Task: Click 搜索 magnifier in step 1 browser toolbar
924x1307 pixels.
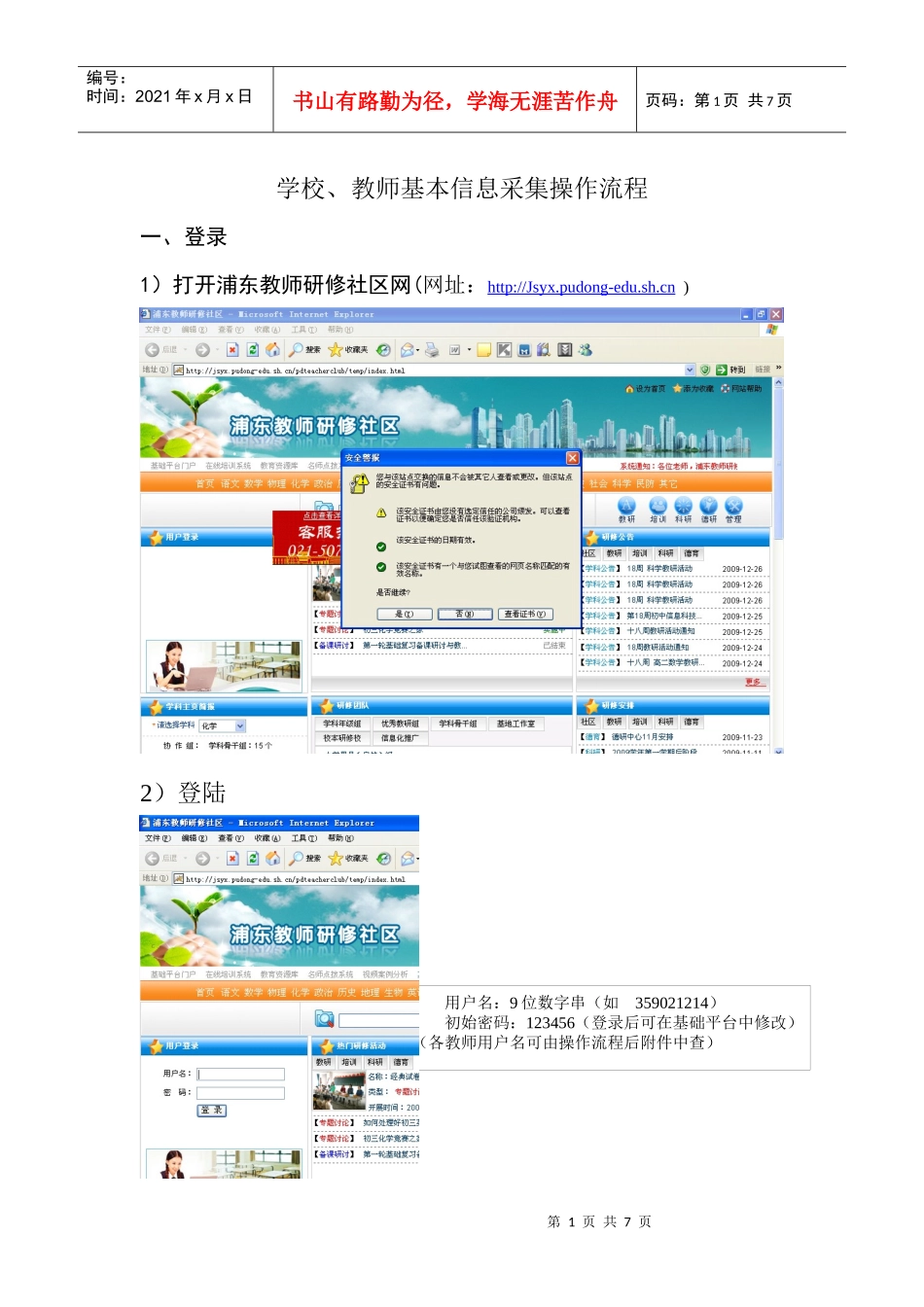Action: point(296,350)
